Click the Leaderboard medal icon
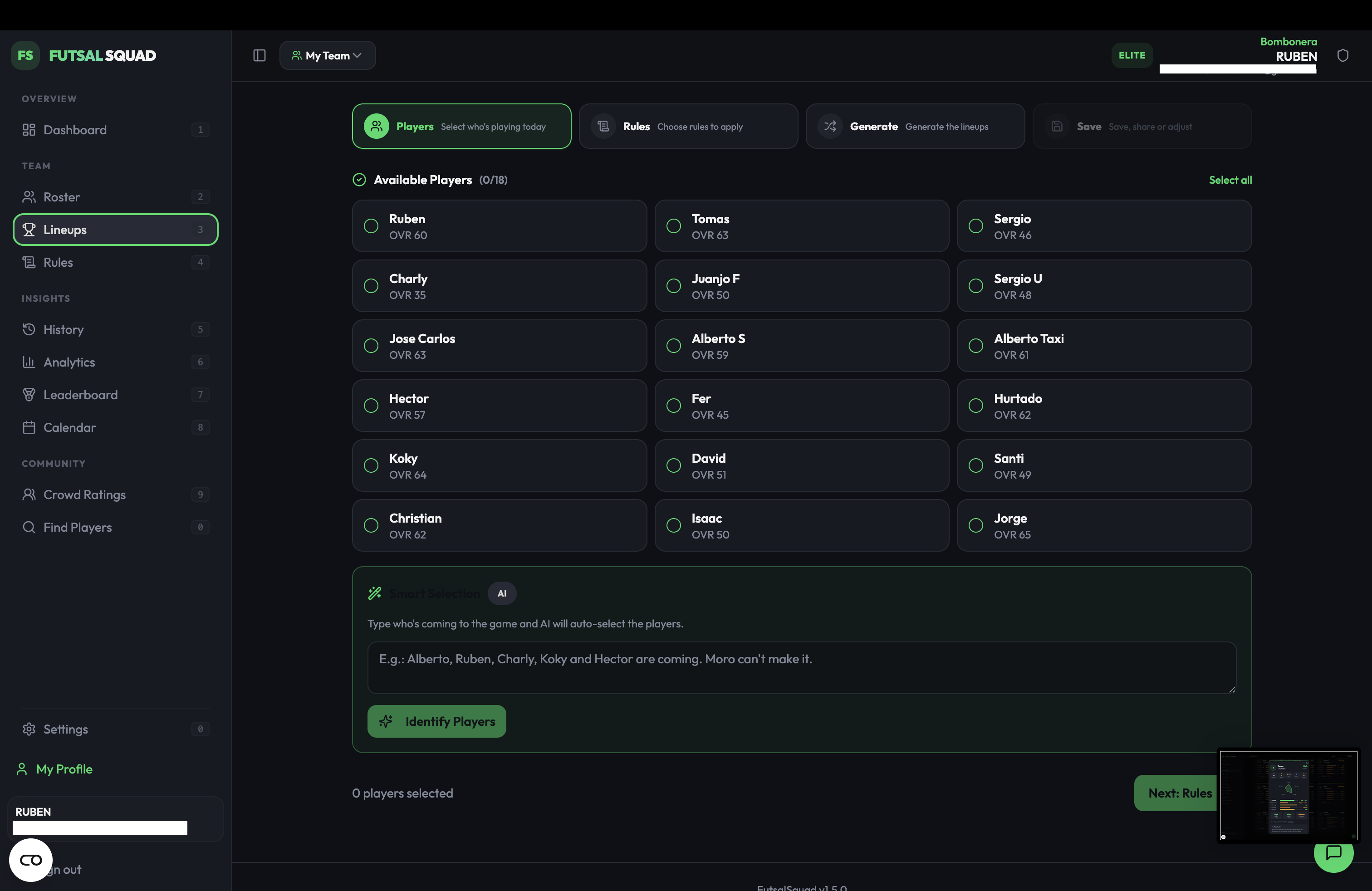Screen dimensions: 1372x891 [29, 395]
